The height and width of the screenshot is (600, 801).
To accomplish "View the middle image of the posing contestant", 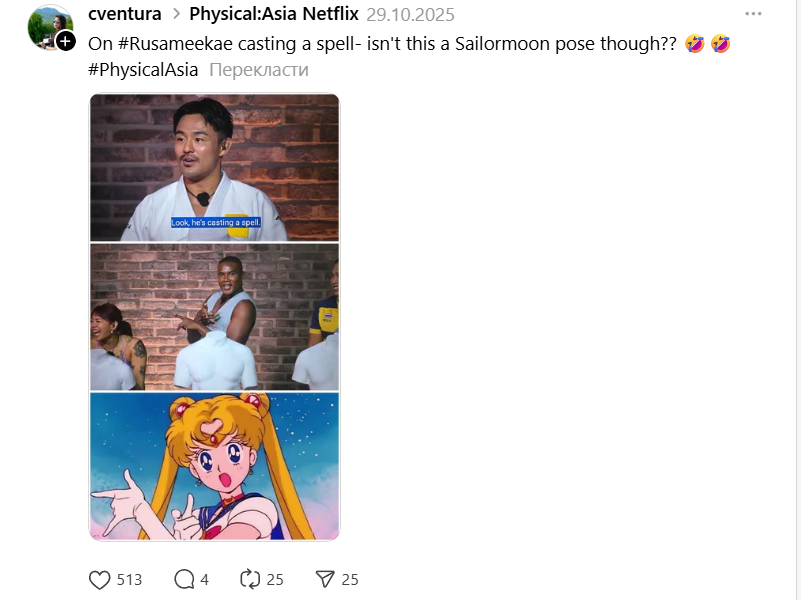I will 215,317.
